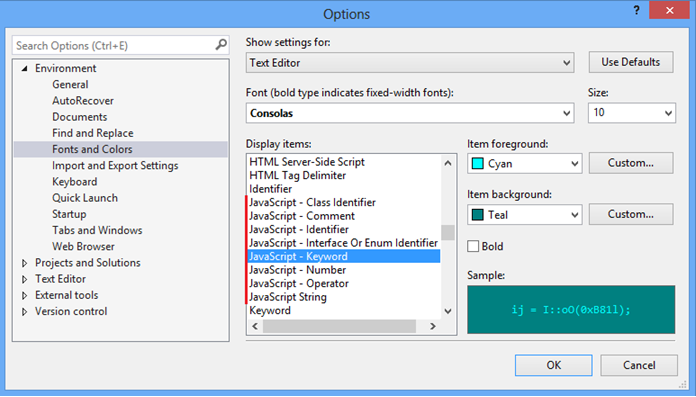The width and height of the screenshot is (696, 397).
Task: Select JavaScript String display item
Action: tap(288, 297)
